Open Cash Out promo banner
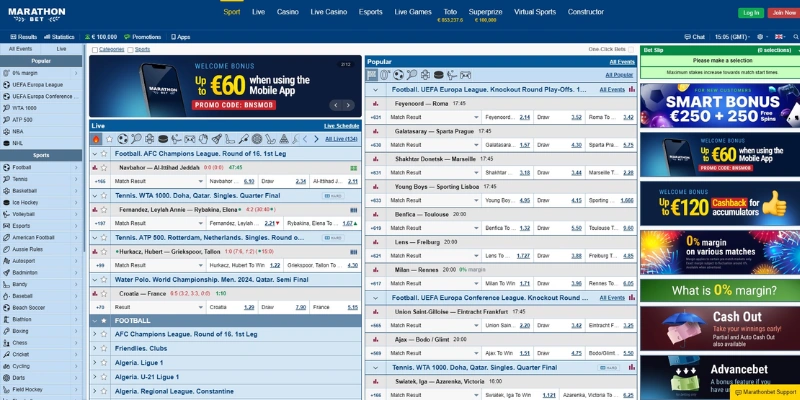Viewport: 800px width, 400px height. (720, 328)
